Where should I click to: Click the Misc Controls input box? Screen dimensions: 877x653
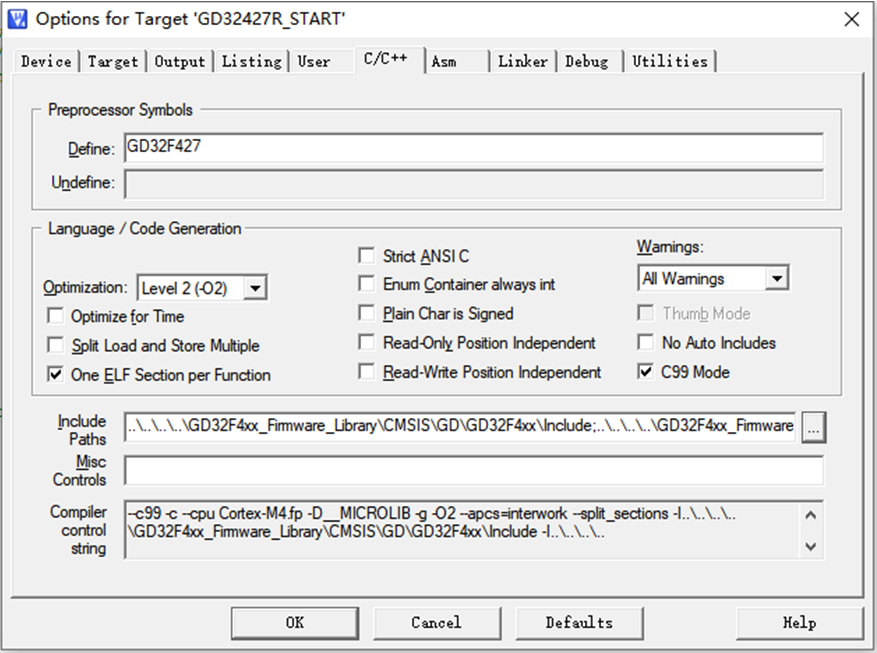(x=400, y=471)
